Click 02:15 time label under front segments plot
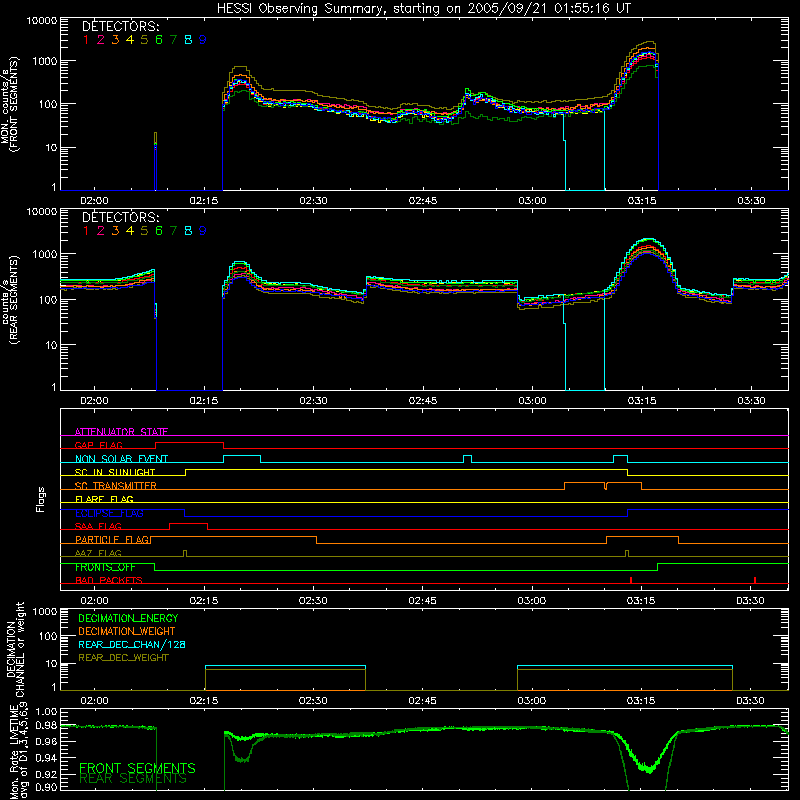This screenshot has width=800, height=800. click(x=204, y=201)
